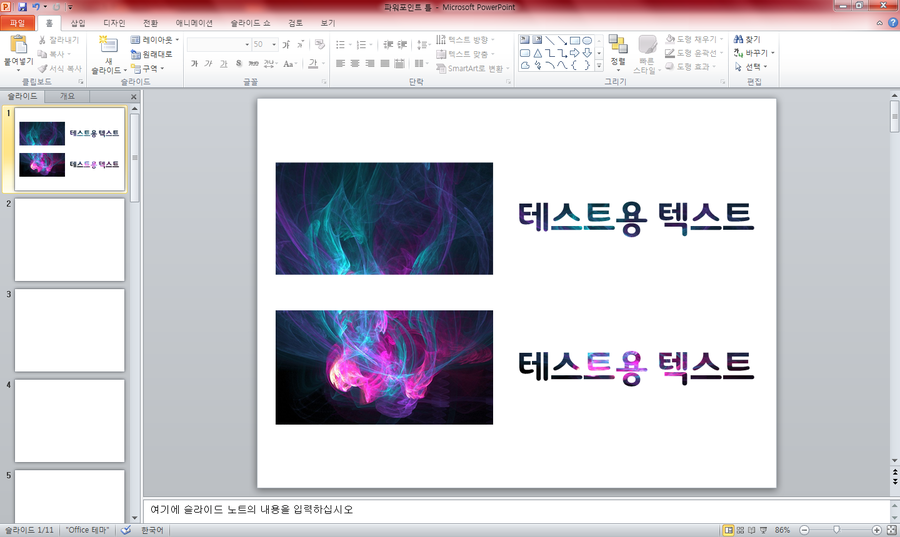Open PowerPoint help question mark icon

pyautogui.click(x=893, y=23)
